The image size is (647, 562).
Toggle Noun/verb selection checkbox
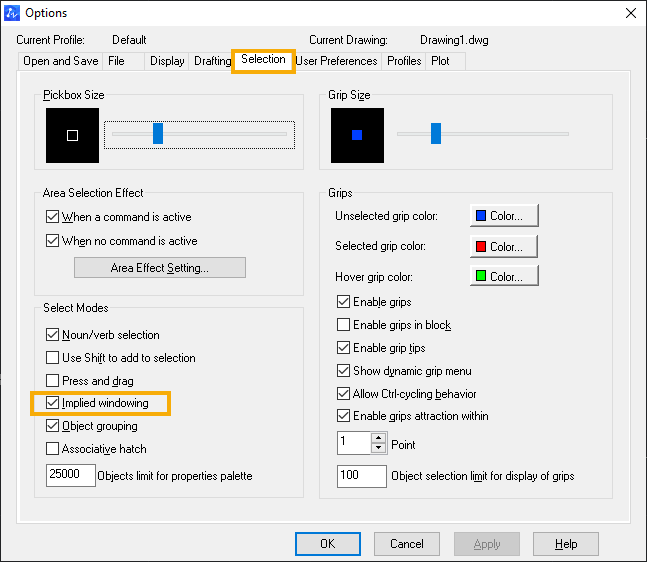(52, 335)
